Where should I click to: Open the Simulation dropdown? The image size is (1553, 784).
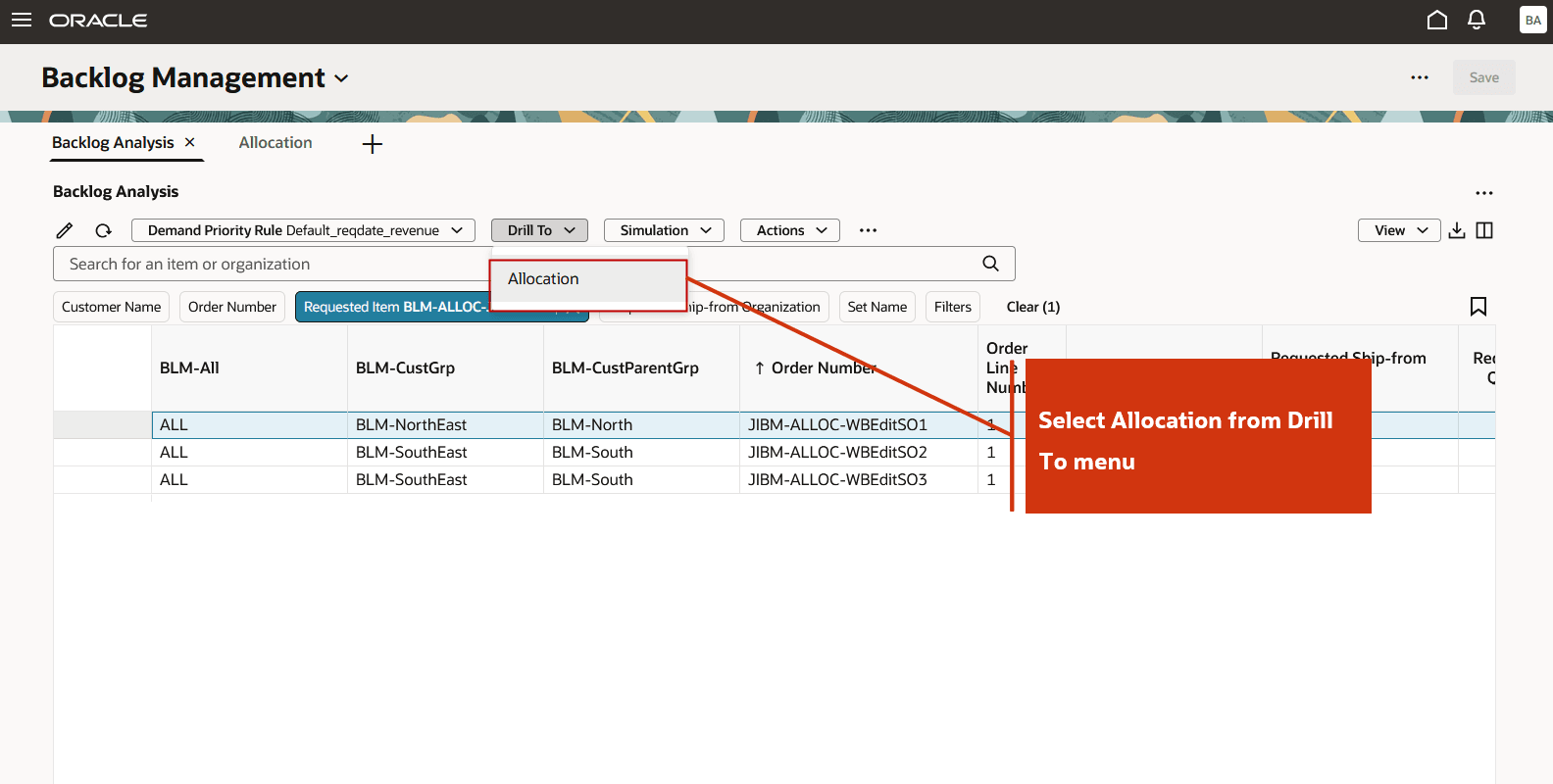[664, 230]
